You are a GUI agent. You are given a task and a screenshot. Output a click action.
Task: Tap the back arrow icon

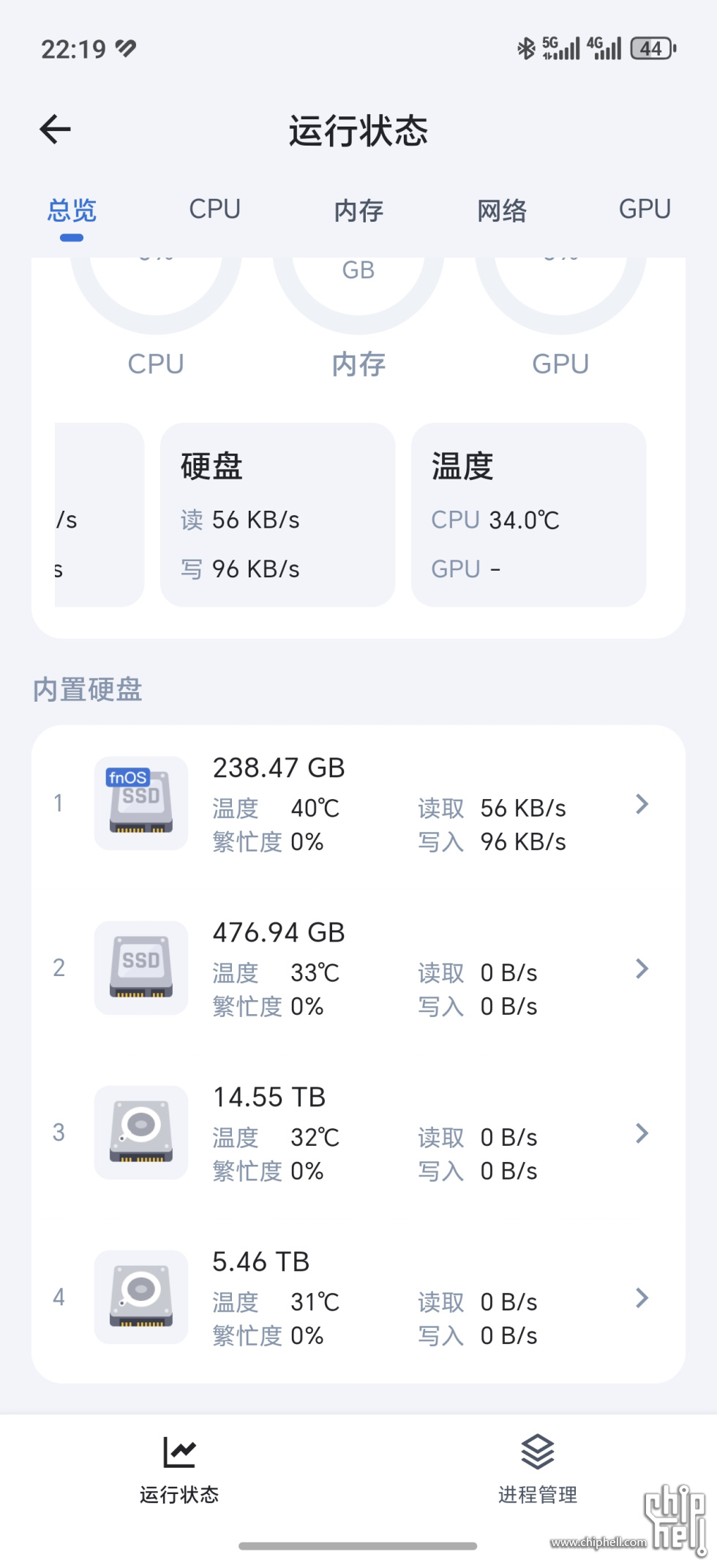[x=55, y=130]
